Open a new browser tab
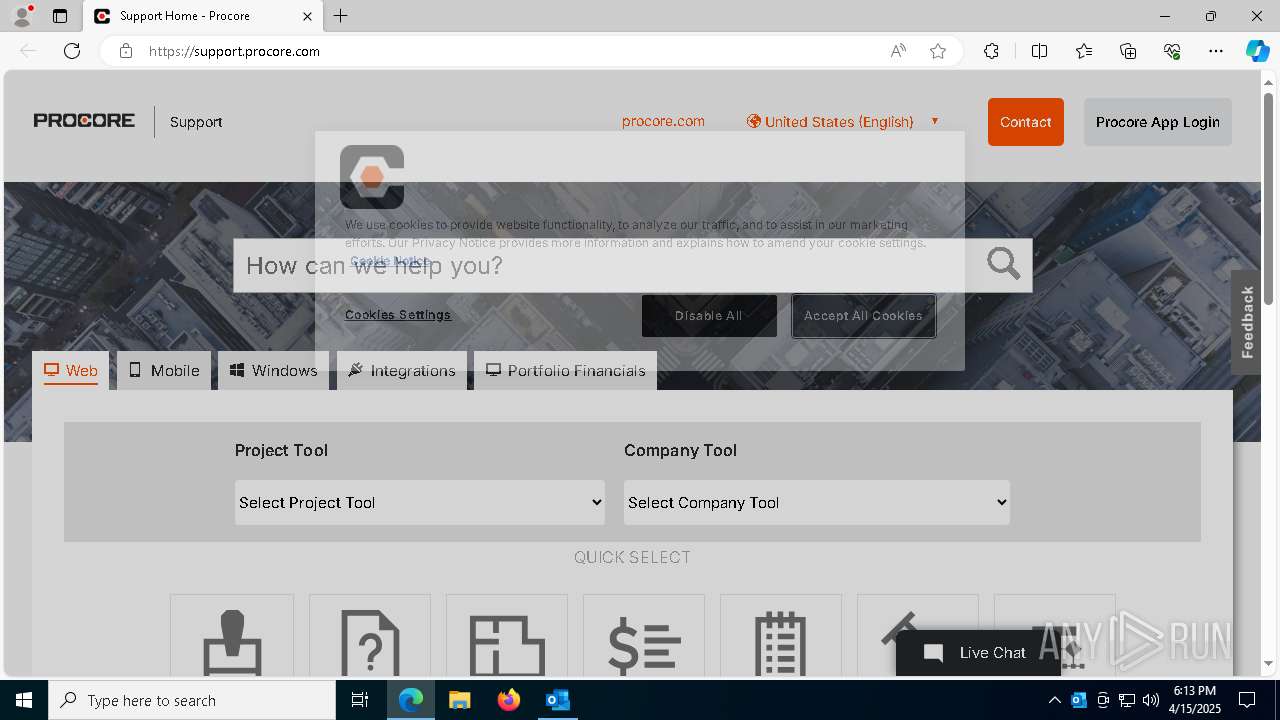This screenshot has height=720, width=1280. click(341, 16)
